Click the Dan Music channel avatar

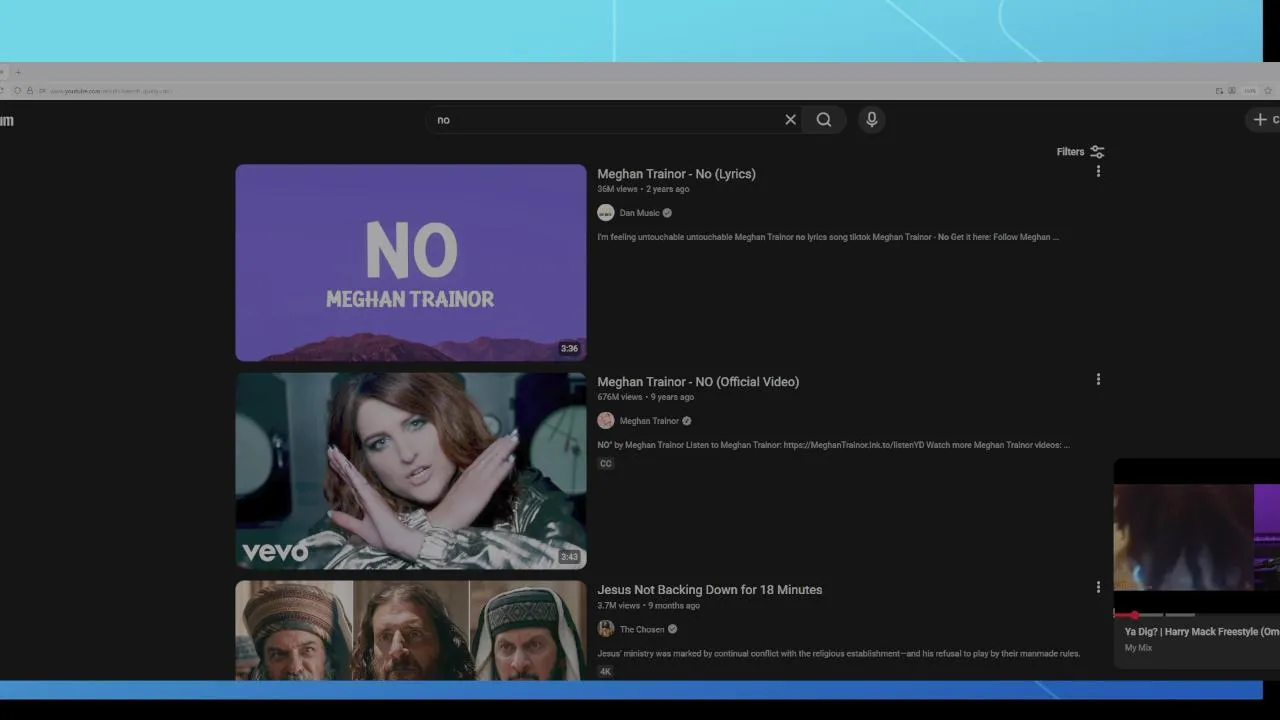tap(606, 213)
